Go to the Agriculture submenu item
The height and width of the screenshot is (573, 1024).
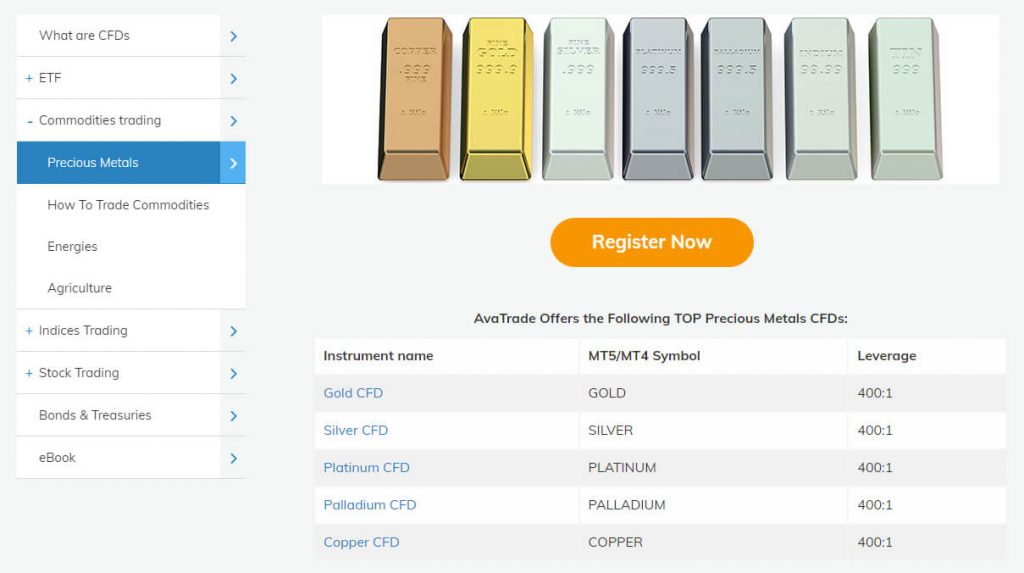79,288
